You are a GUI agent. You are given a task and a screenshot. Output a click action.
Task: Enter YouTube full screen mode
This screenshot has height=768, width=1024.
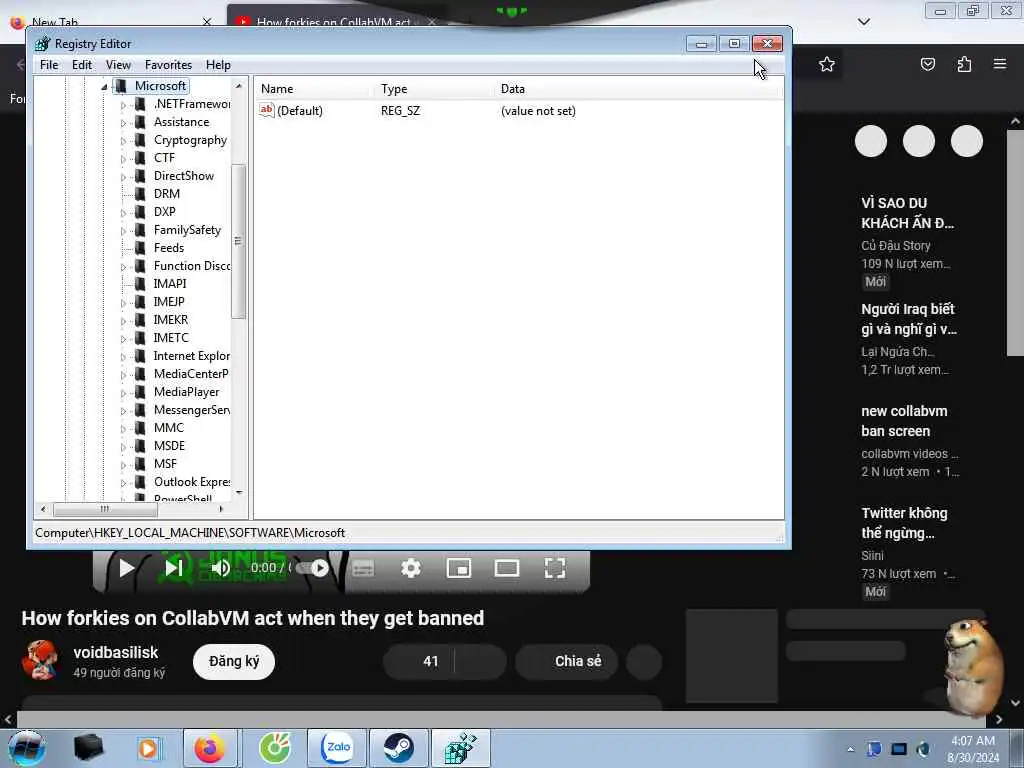tap(555, 568)
